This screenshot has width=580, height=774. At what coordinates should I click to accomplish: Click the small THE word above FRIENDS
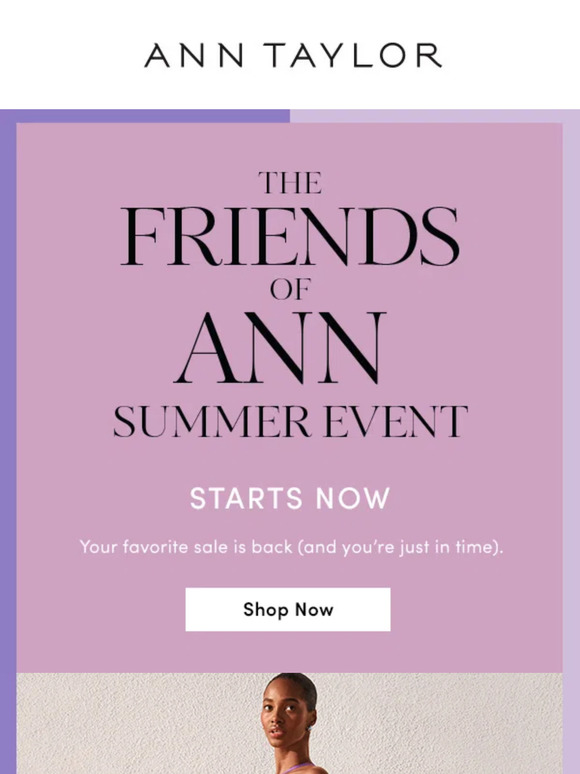[x=290, y=183]
